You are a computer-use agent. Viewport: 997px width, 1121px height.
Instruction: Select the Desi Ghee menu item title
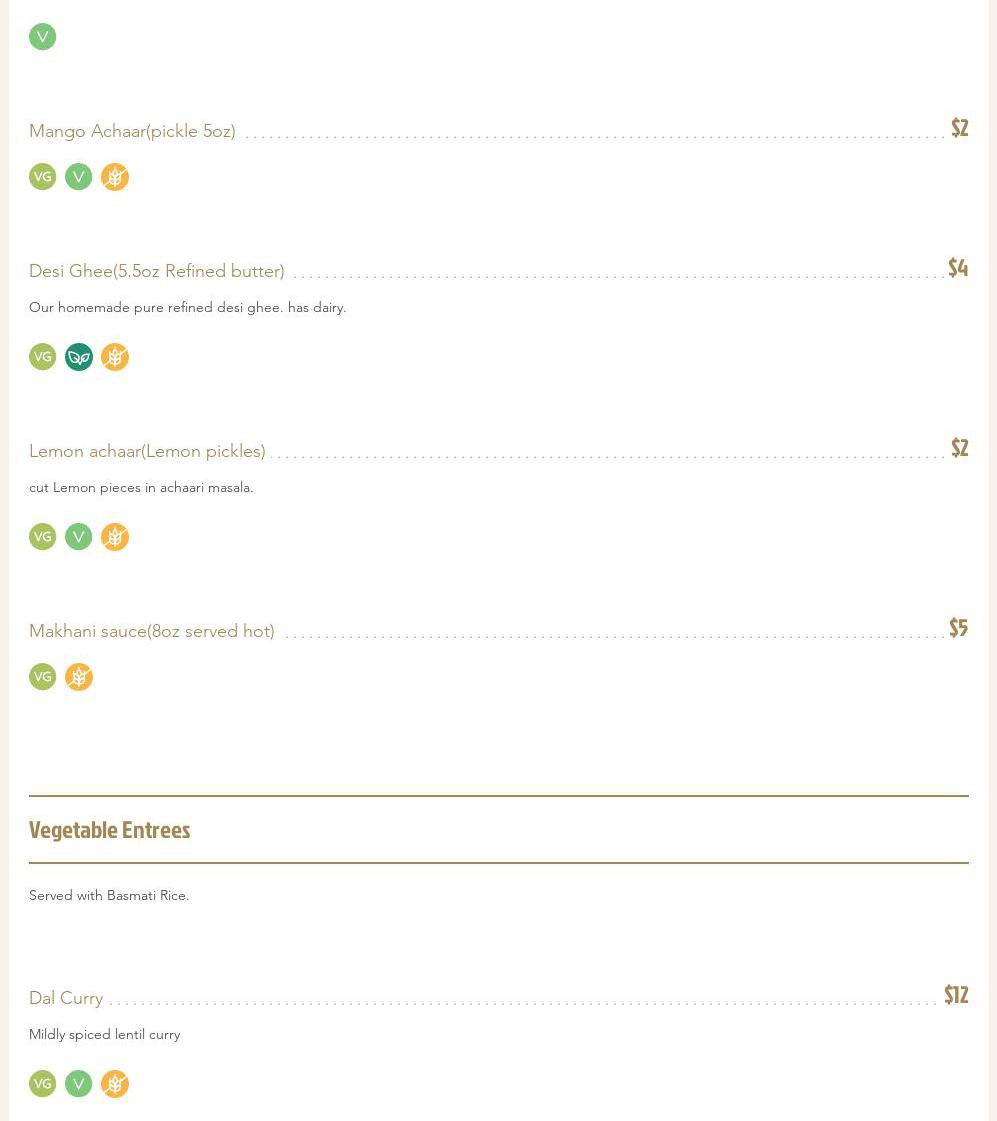[x=156, y=271]
